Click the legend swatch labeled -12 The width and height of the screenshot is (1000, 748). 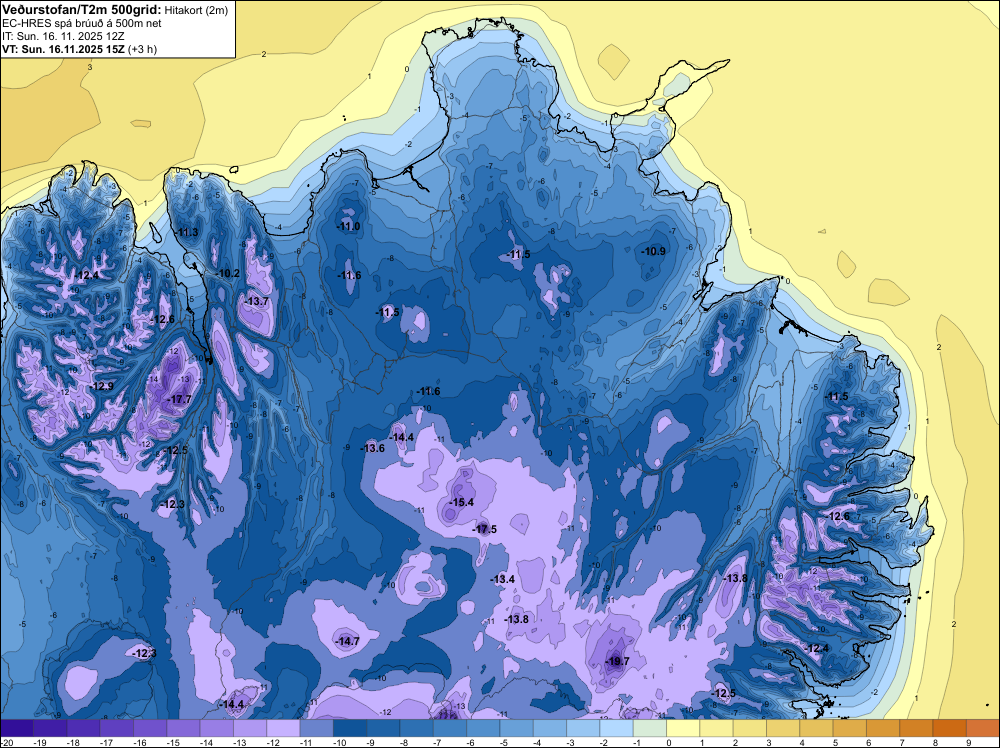(x=283, y=727)
